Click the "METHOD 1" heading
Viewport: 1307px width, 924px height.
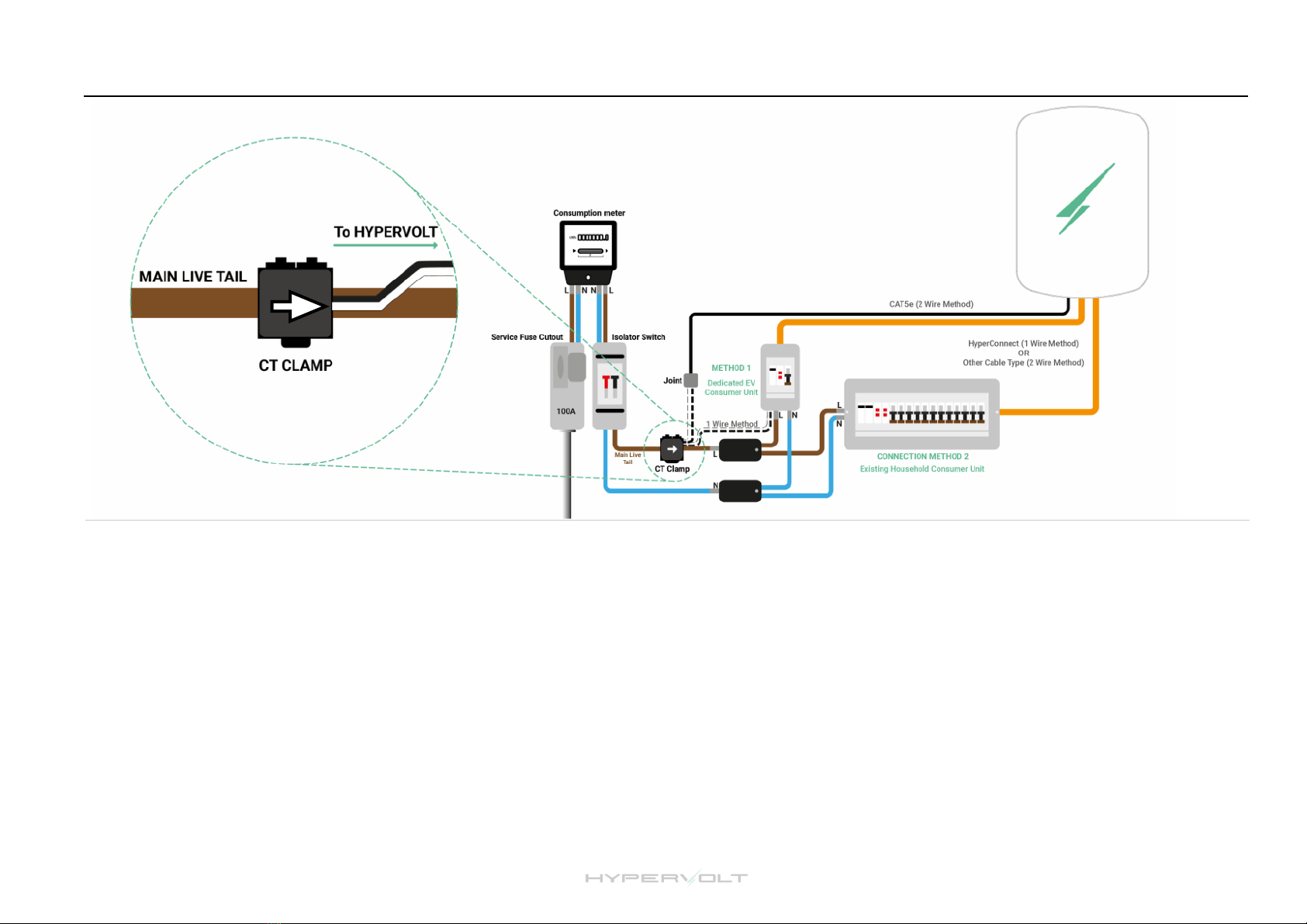click(x=731, y=368)
